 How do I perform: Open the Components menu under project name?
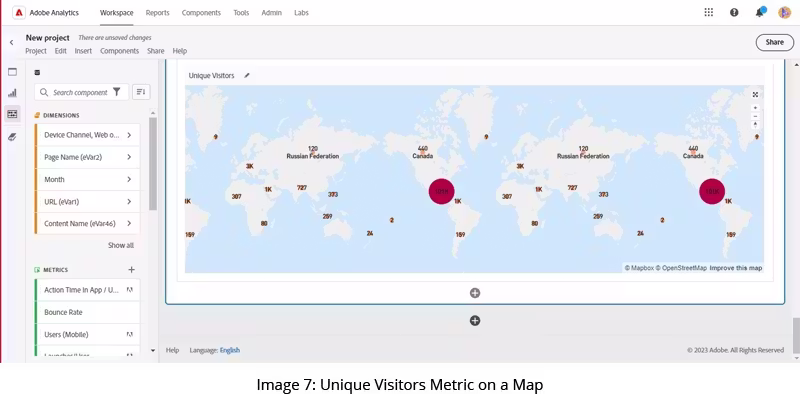pos(119,51)
